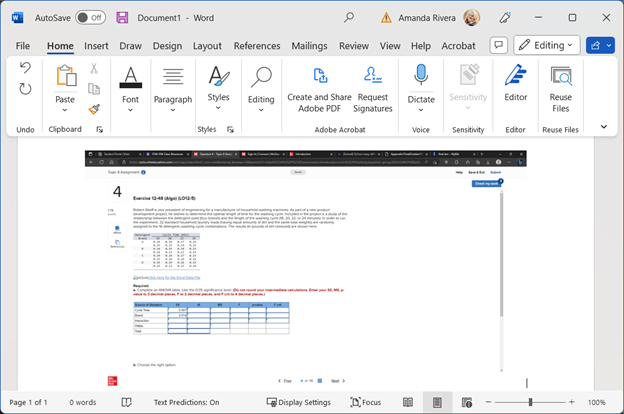Collapse the ribbon with the chevron
The image size is (624, 414).
tap(604, 127)
